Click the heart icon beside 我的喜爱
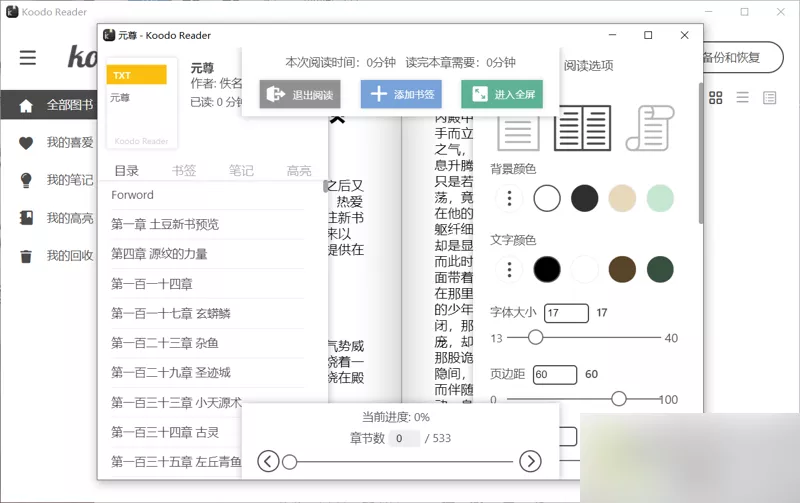Viewport: 800px width, 503px height. coord(26,143)
